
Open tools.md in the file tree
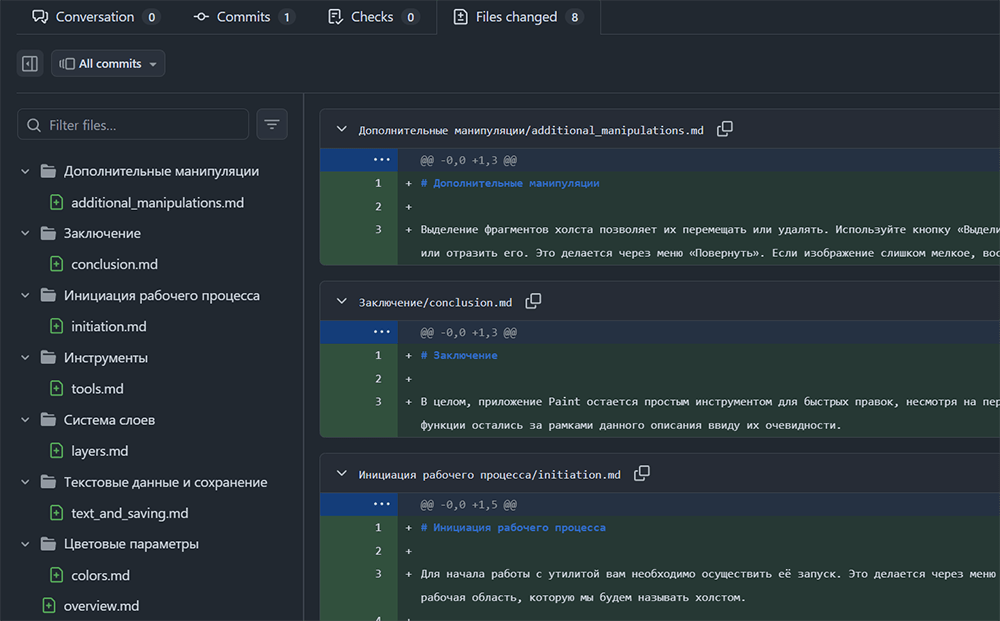[x=97, y=388]
